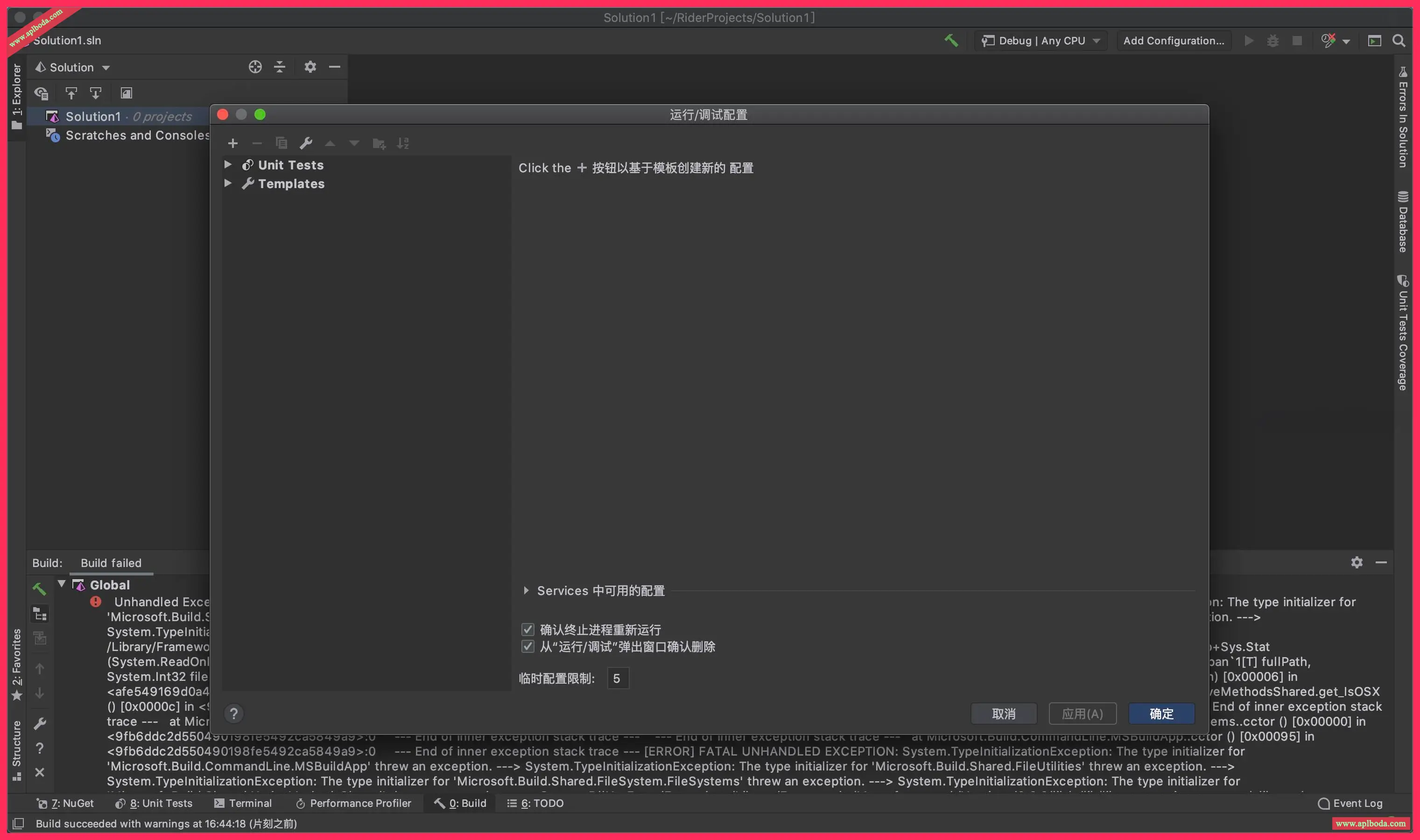
Task: Toggle confirm deletion from Run/Debug popup checkbox
Action: (527, 646)
